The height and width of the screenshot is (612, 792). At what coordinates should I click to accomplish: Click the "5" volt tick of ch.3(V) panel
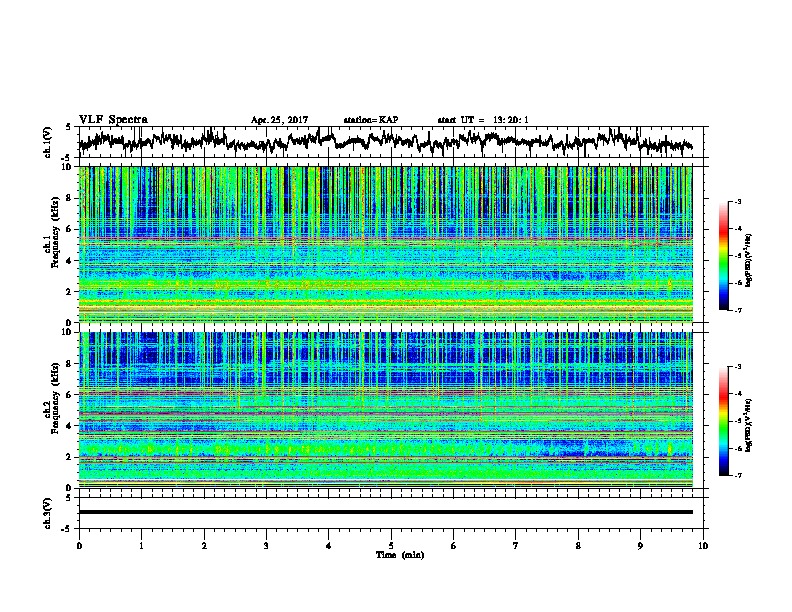pyautogui.click(x=69, y=498)
